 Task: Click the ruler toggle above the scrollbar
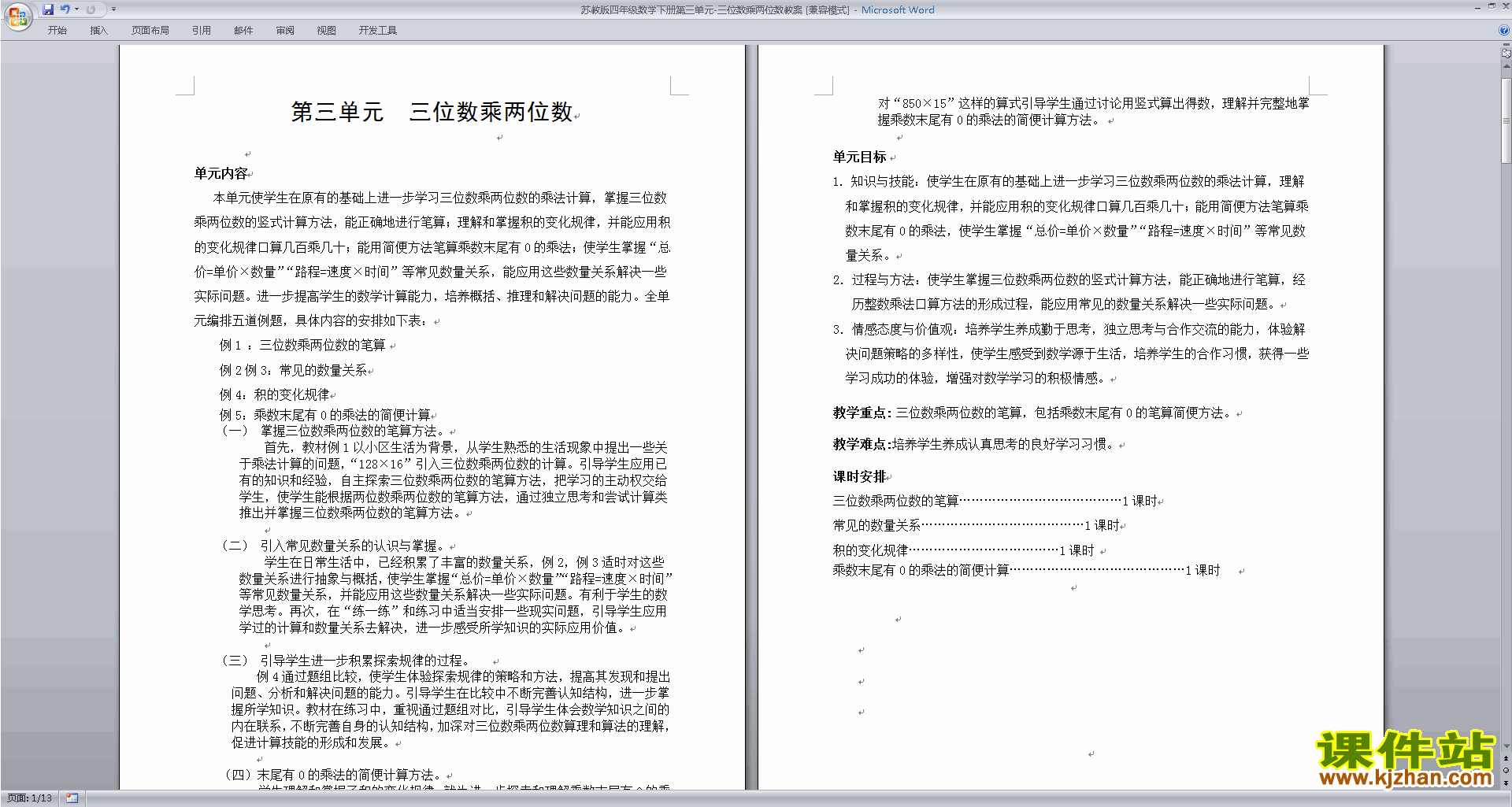pyautogui.click(x=1506, y=54)
